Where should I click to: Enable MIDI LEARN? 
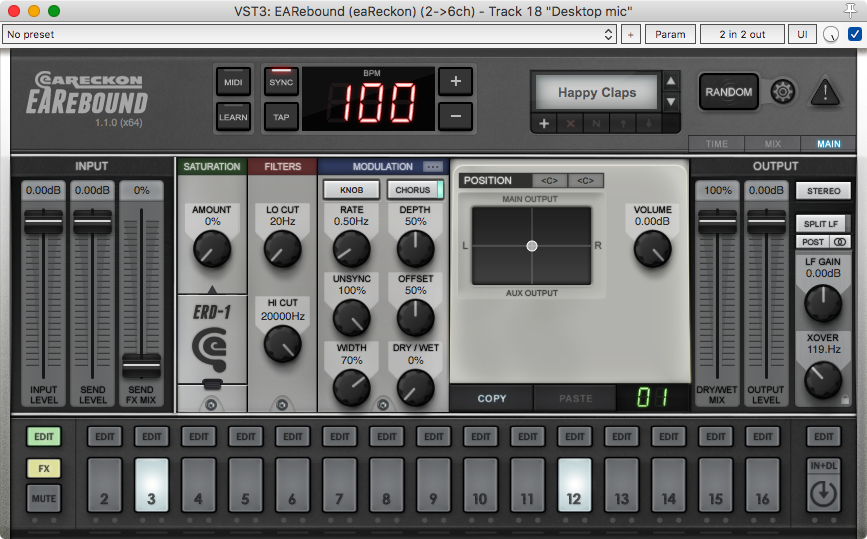point(233,117)
